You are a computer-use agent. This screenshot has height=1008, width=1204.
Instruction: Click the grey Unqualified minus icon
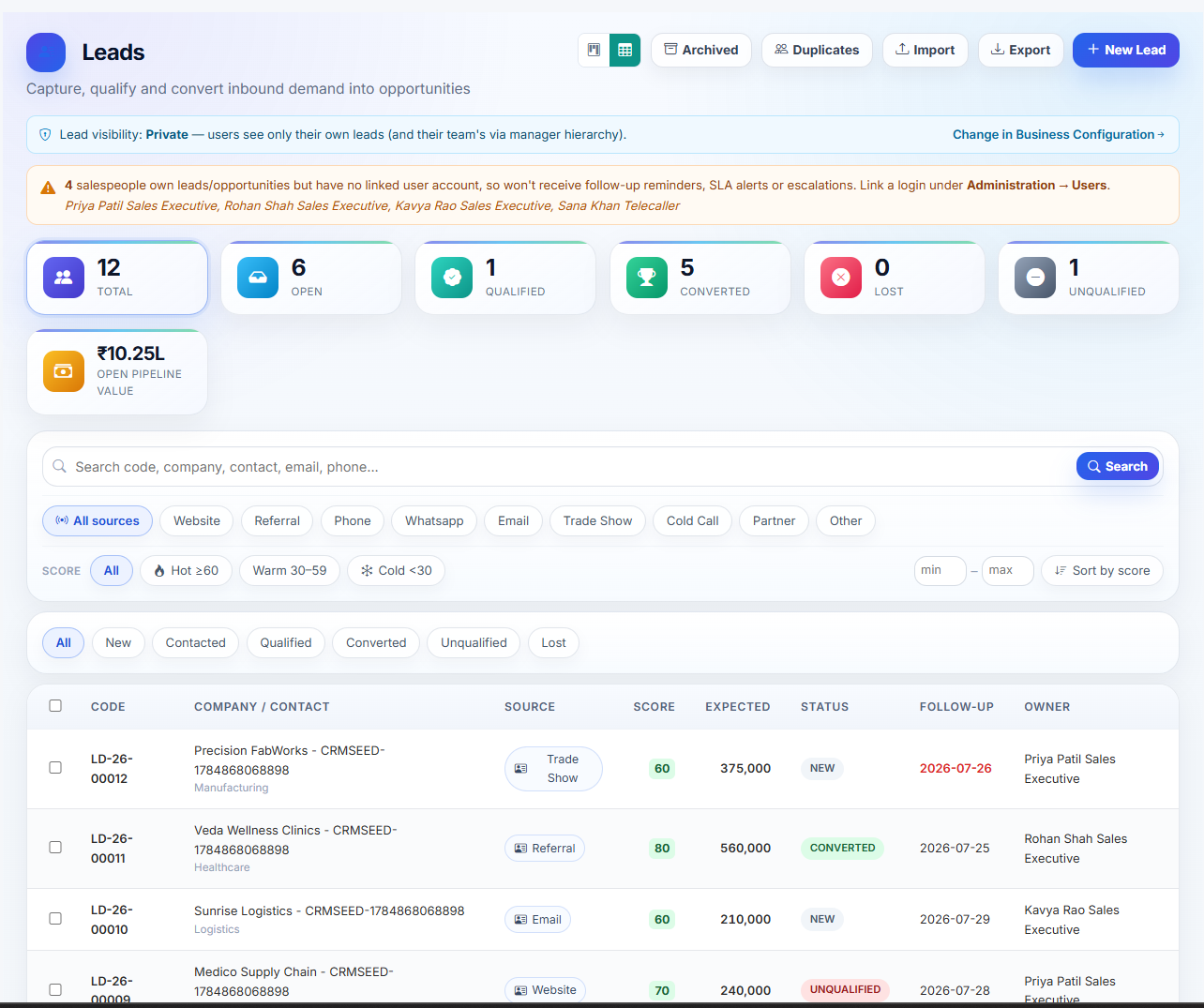pyautogui.click(x=1035, y=278)
